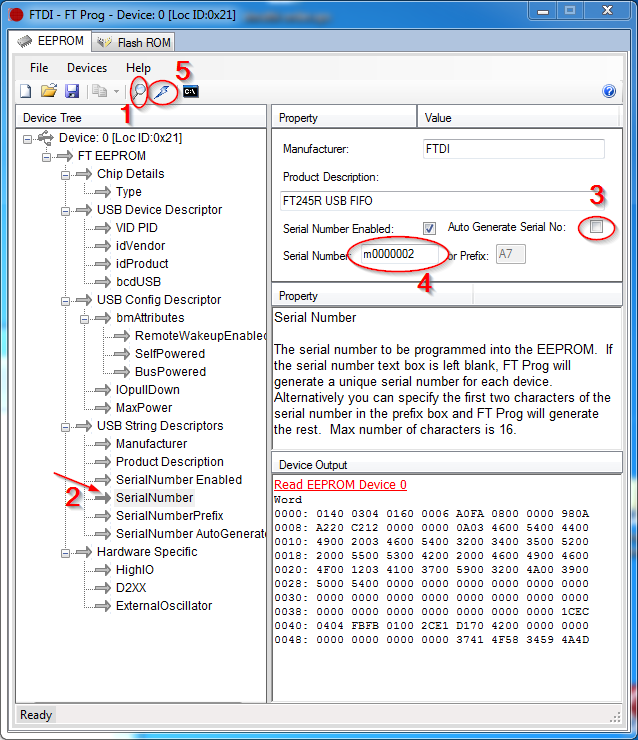Collapse the USB Config Descriptor node
This screenshot has width=638, height=740.
coord(65,301)
